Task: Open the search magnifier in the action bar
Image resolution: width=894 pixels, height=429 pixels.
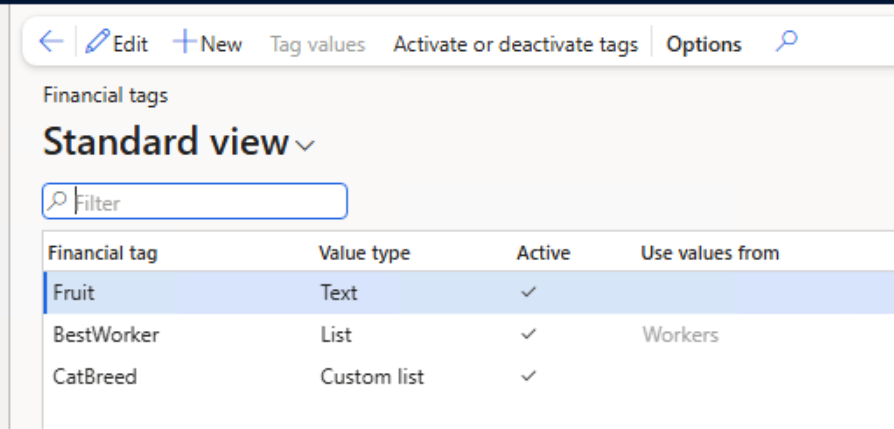Action: [x=786, y=41]
